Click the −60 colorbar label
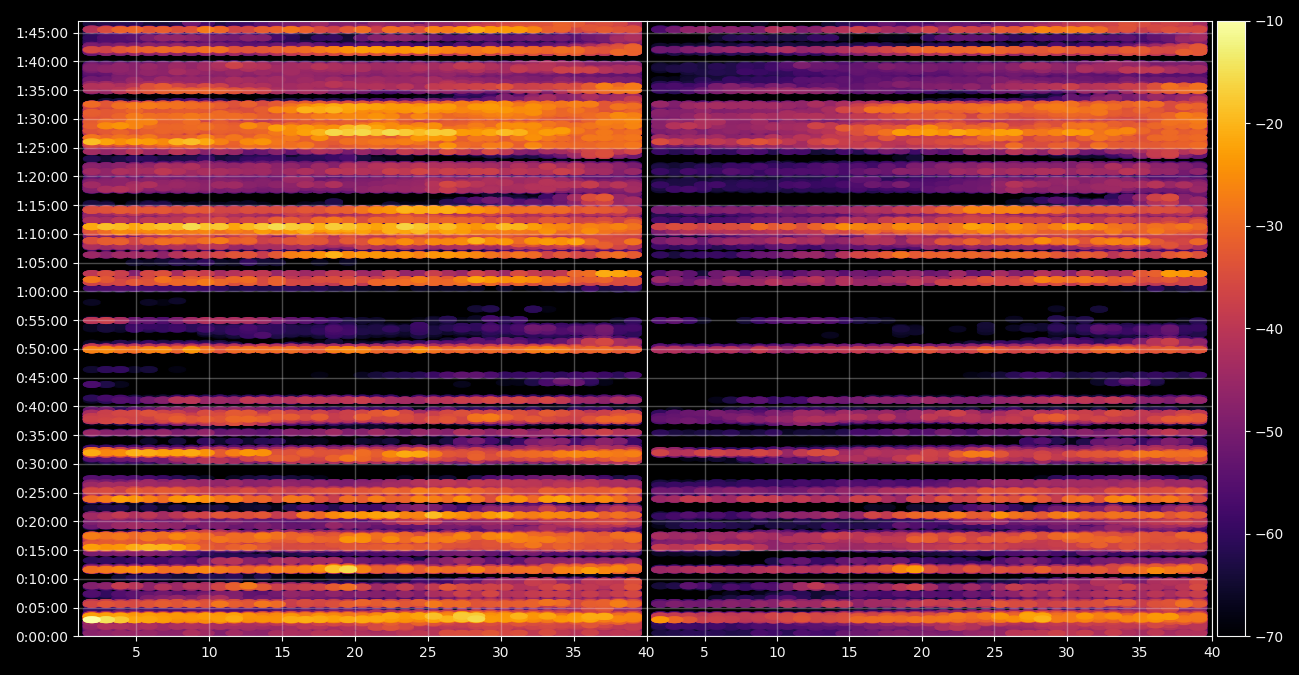 pyautogui.click(x=1270, y=534)
